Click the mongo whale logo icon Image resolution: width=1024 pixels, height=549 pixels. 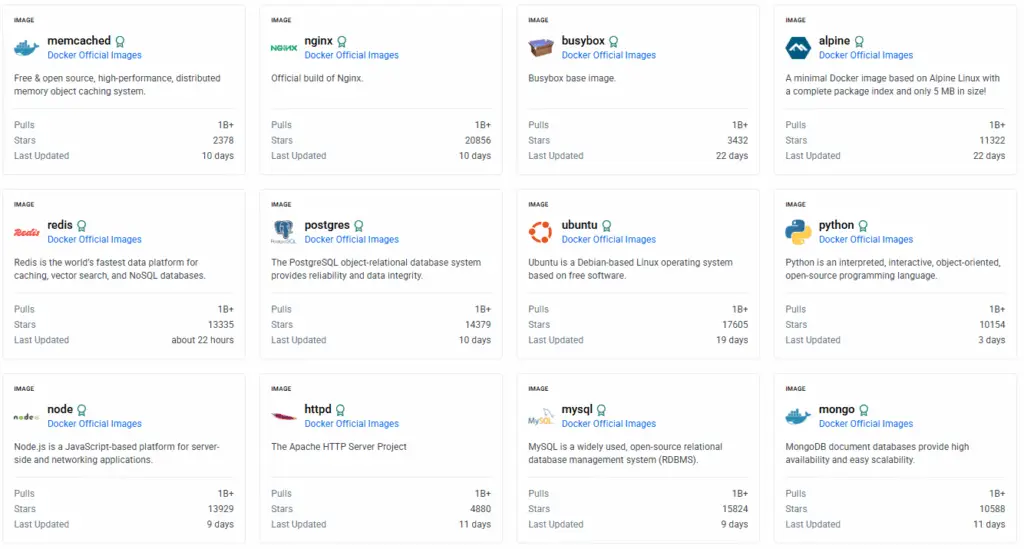pos(798,416)
